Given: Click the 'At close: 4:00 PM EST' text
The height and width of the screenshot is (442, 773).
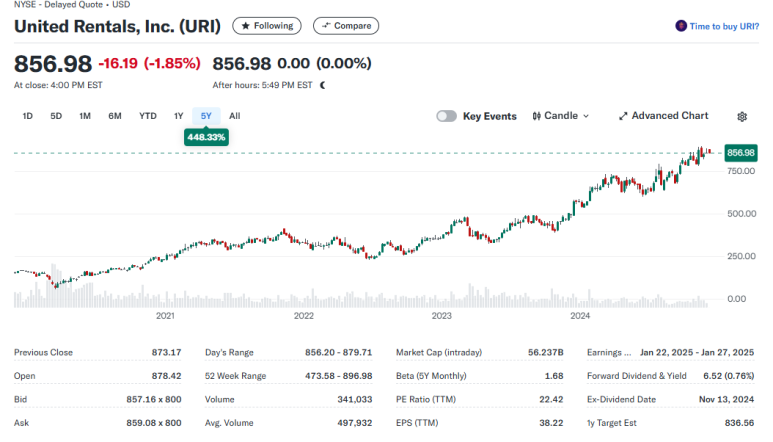Looking at the screenshot, I should pyautogui.click(x=58, y=85).
